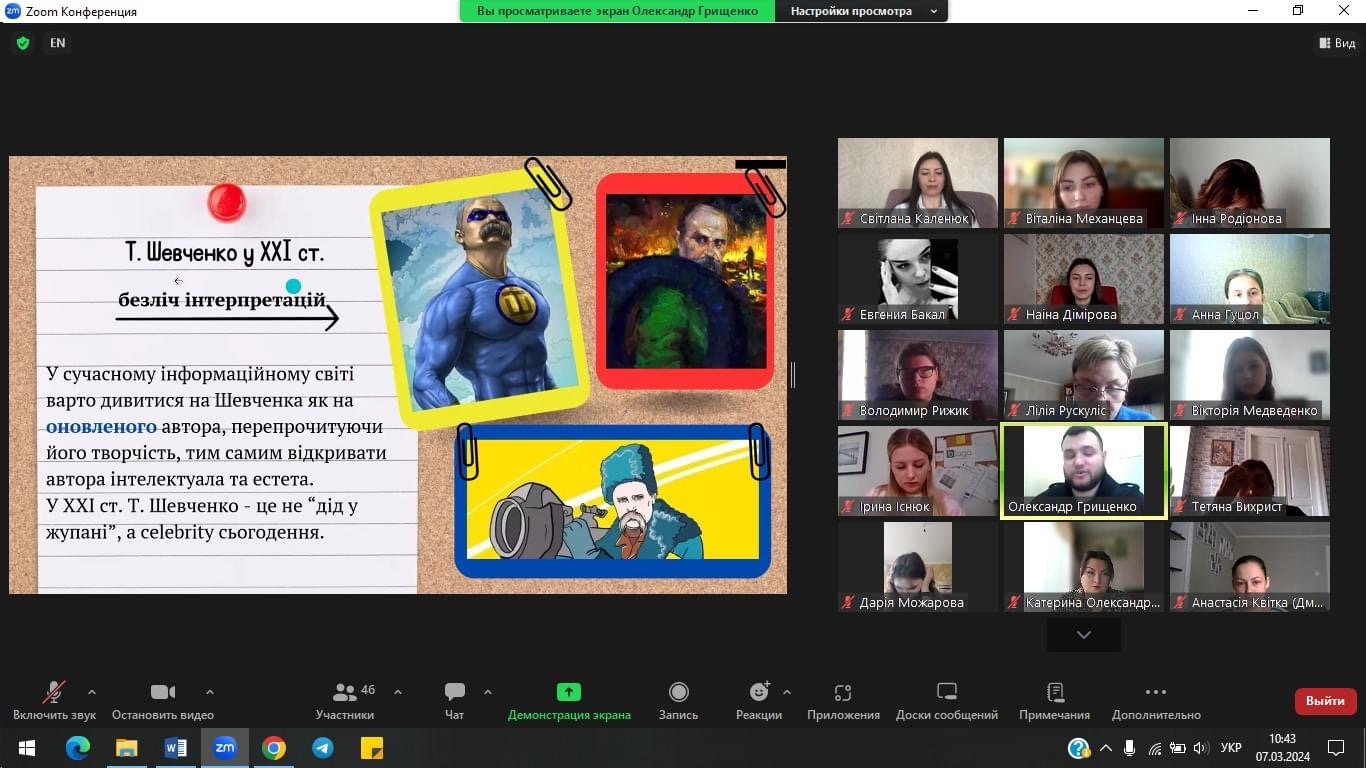
Task: Click the Shevchenko painting in red frame
Action: click(686, 282)
